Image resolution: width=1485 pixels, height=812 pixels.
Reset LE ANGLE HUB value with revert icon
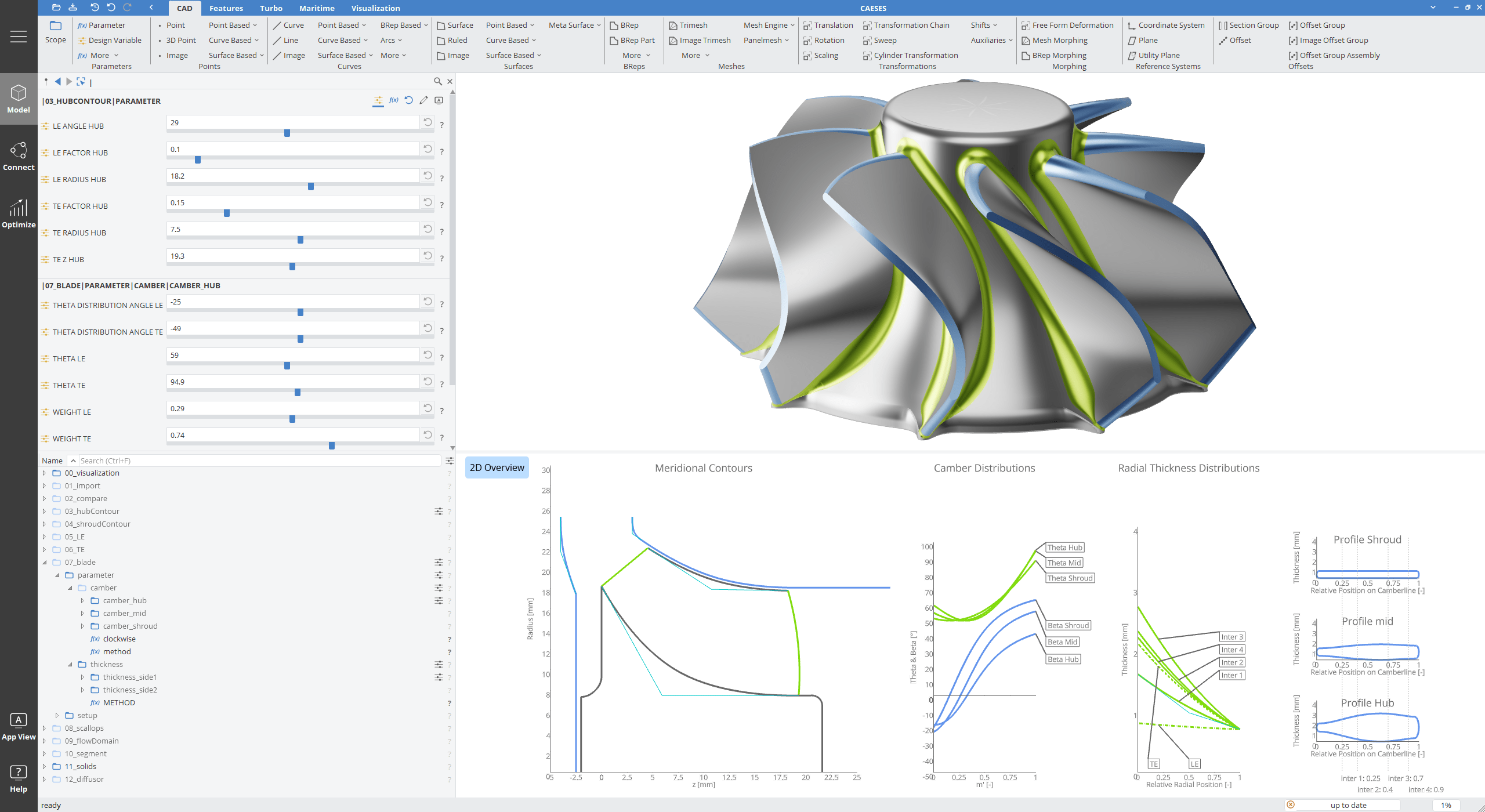click(x=428, y=122)
